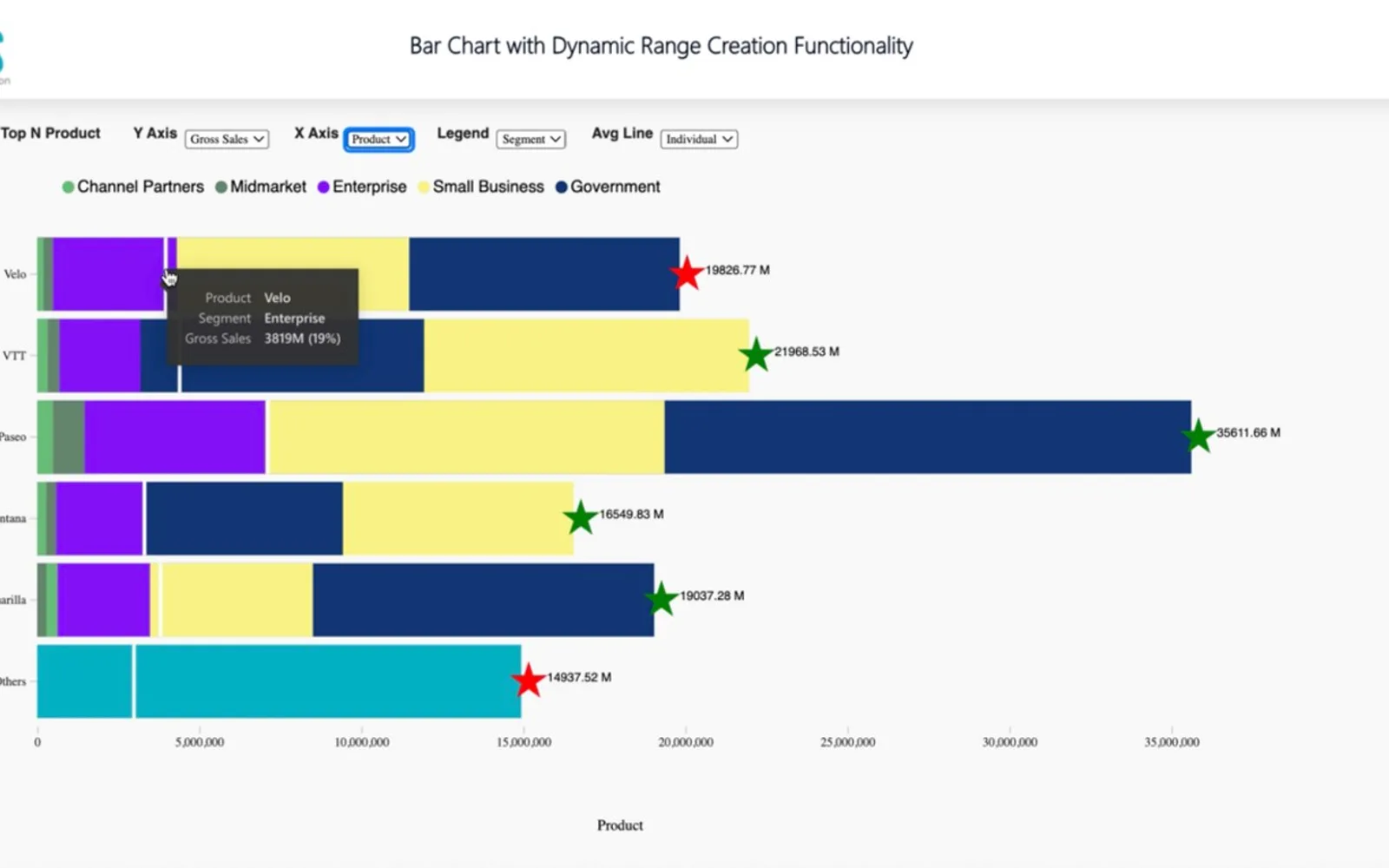
Task: Click the Government segment of Paseo bar
Action: coord(928,437)
